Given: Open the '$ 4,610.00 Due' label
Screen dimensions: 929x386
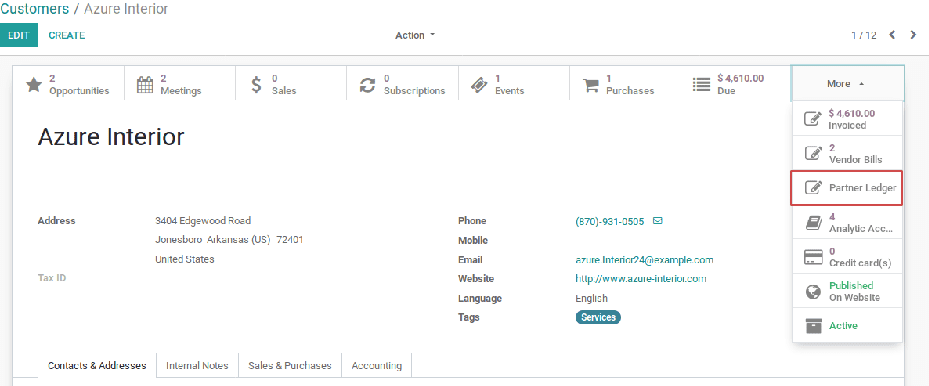Looking at the screenshot, I should [741, 85].
